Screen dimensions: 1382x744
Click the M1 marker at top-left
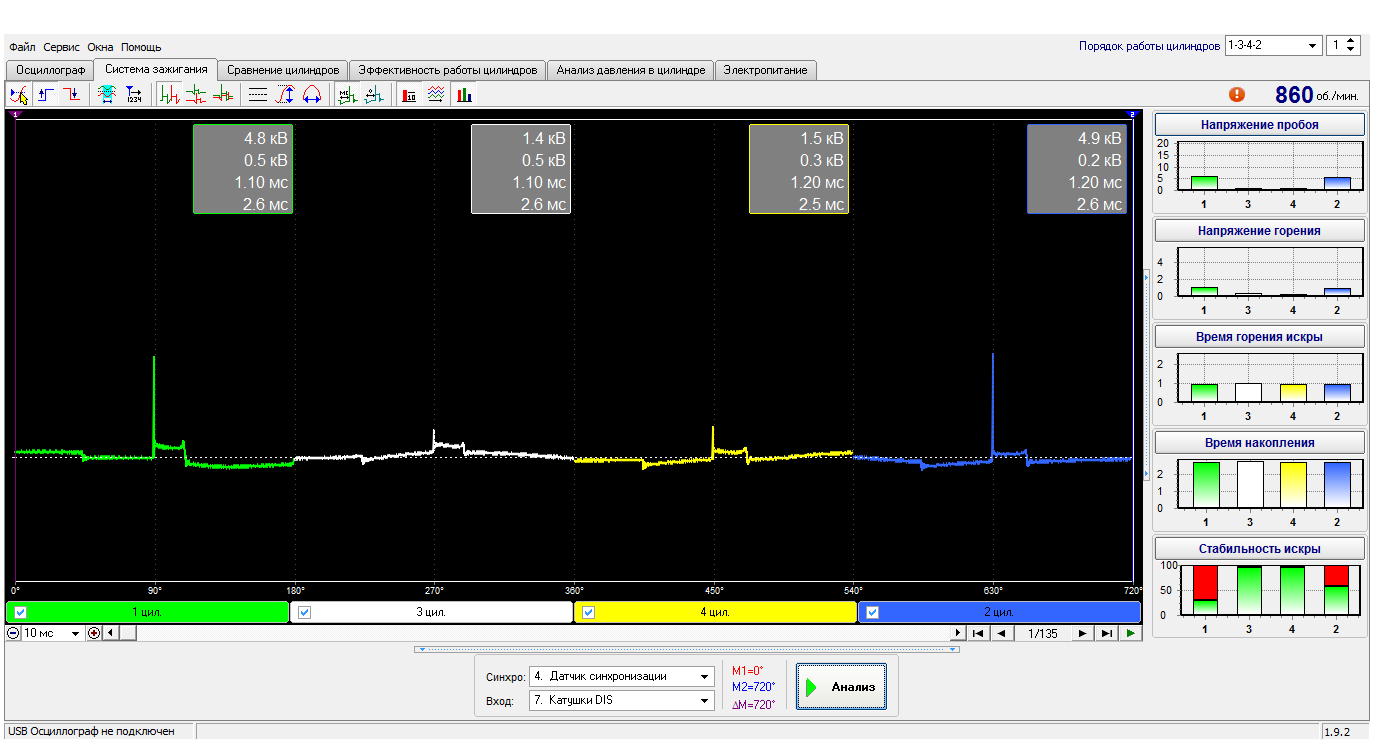click(15, 115)
